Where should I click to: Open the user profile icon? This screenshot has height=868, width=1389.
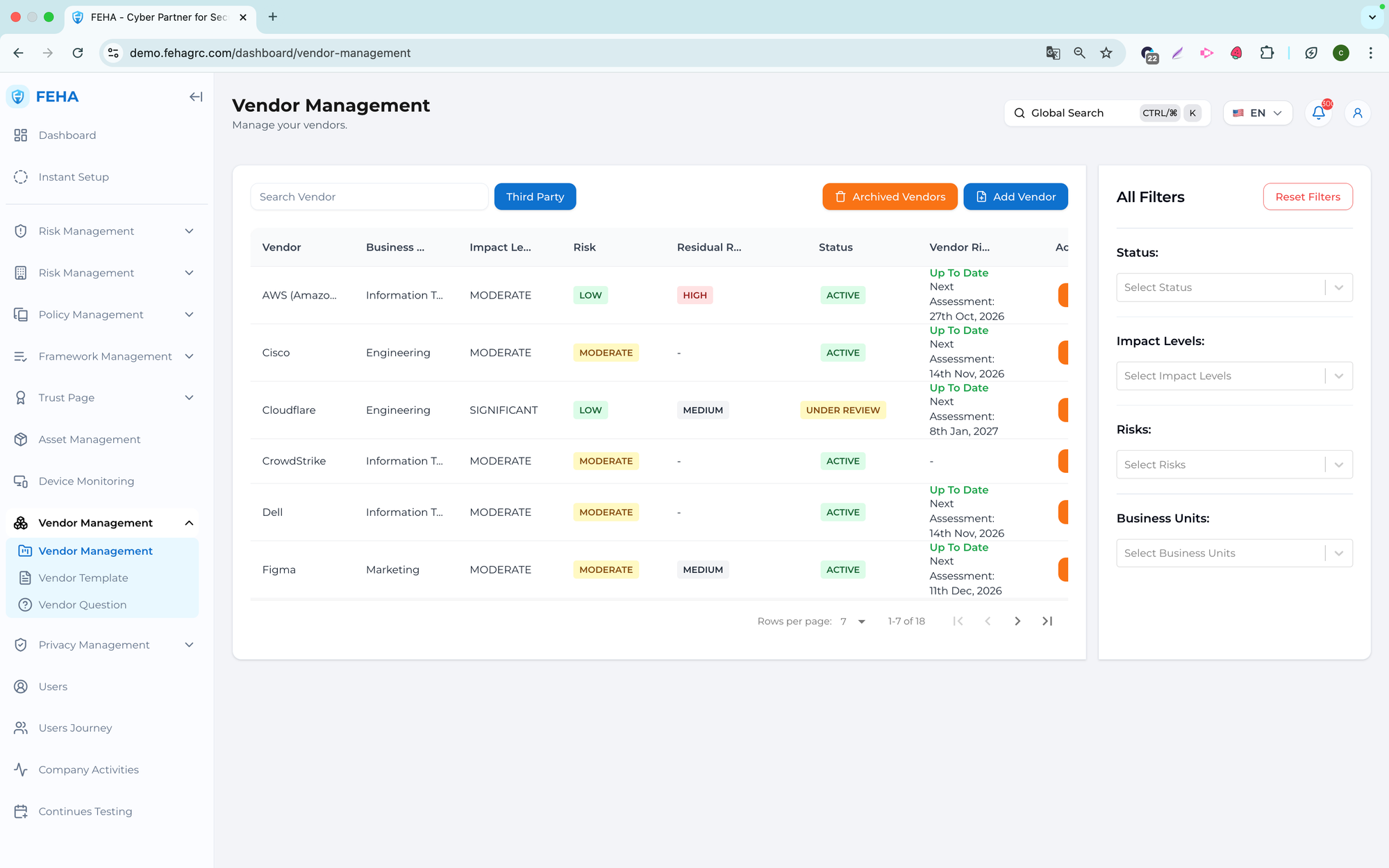(x=1357, y=113)
